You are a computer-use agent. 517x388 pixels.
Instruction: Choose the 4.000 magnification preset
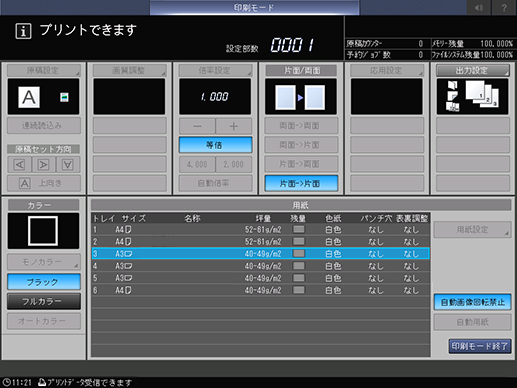[x=197, y=164]
